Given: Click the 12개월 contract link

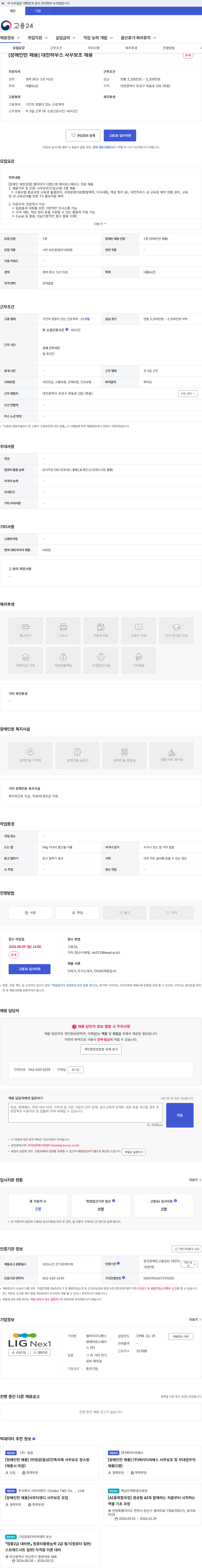Looking at the screenshot, I should (x=85, y=319).
